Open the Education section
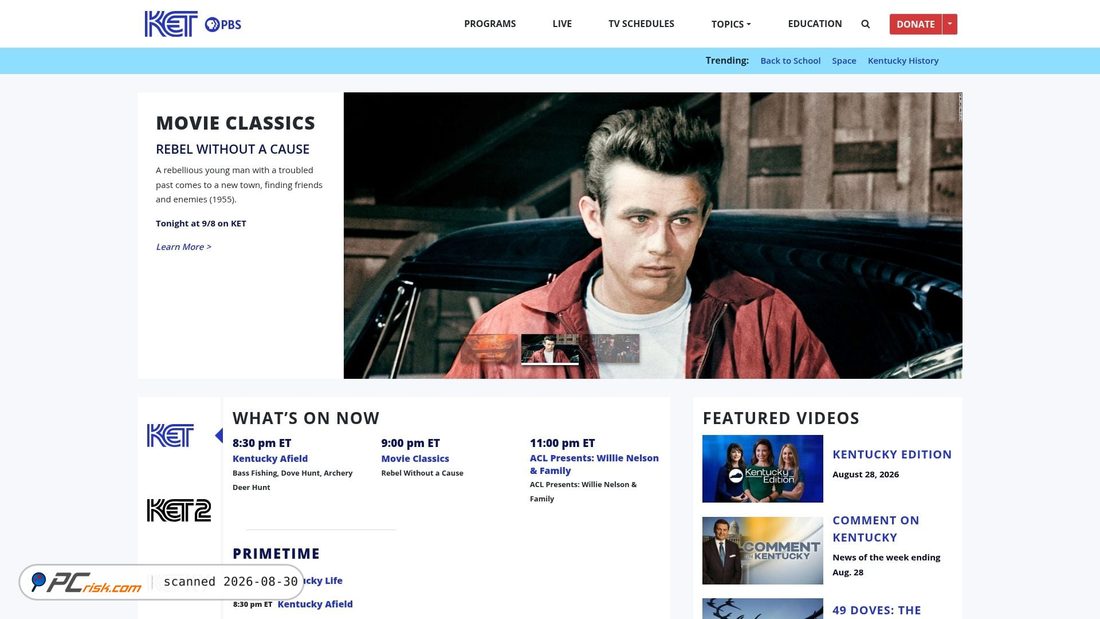This screenshot has height=619, width=1100. (814, 24)
